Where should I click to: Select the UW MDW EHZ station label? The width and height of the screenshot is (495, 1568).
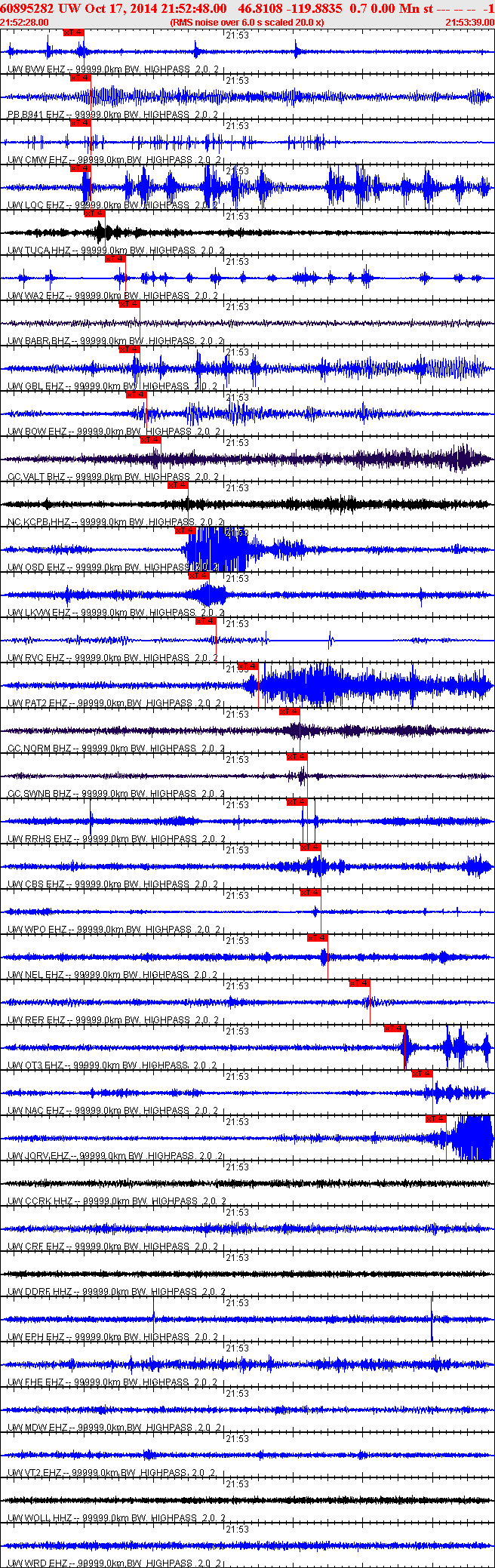click(x=114, y=1428)
